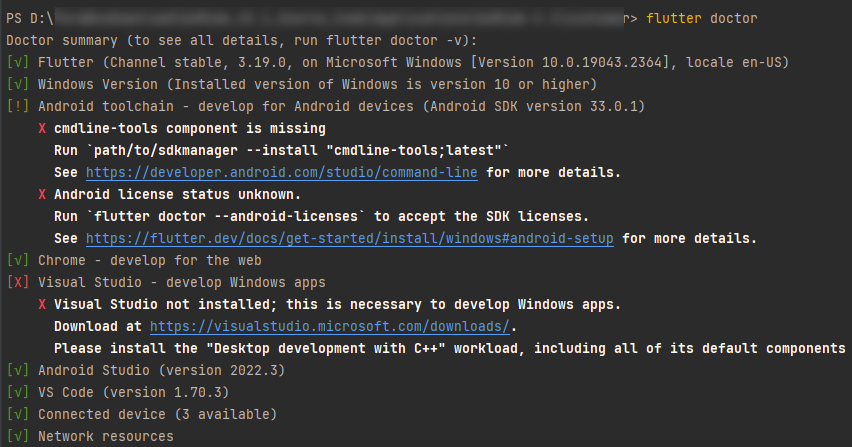Click the red X before Android license
The width and height of the screenshot is (852, 447).
click(x=42, y=194)
